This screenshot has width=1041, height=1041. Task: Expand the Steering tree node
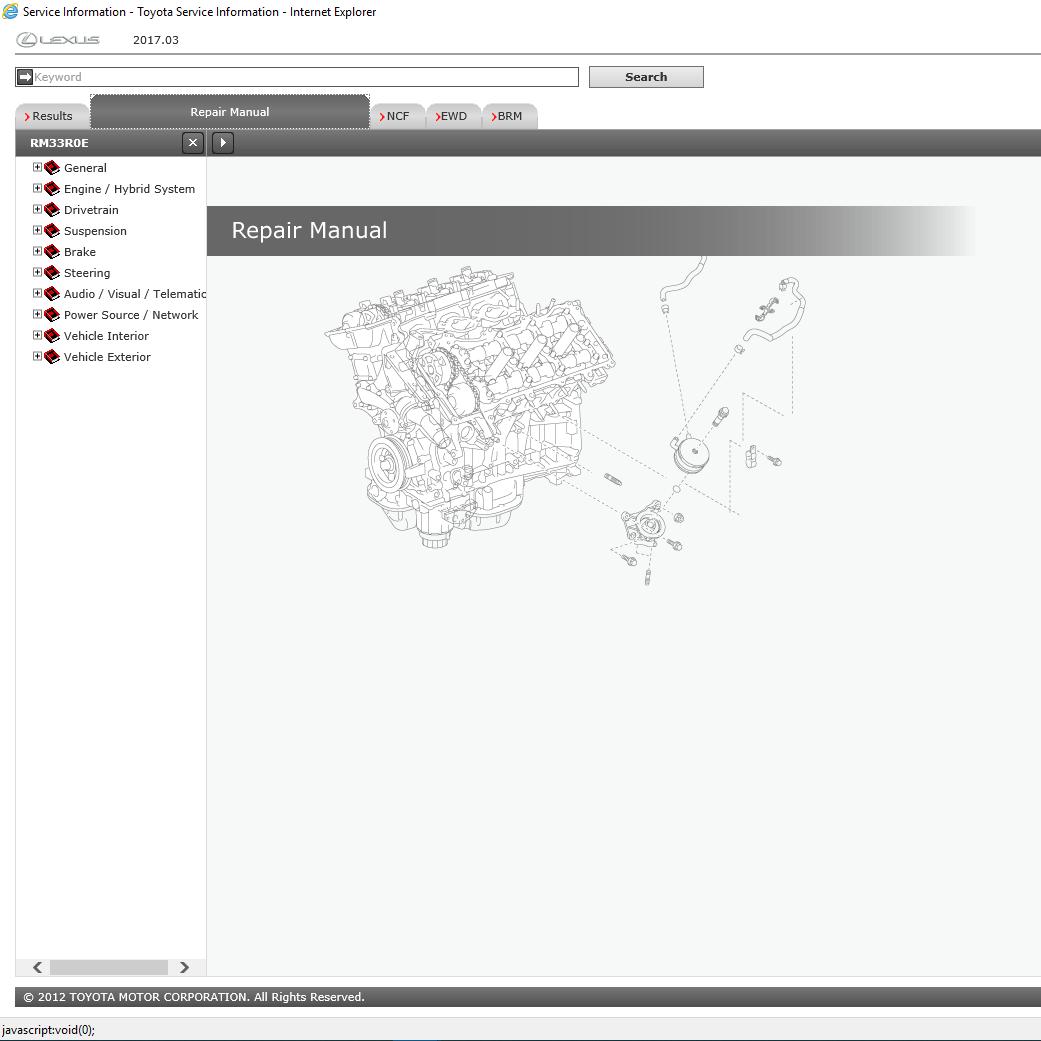pos(37,272)
